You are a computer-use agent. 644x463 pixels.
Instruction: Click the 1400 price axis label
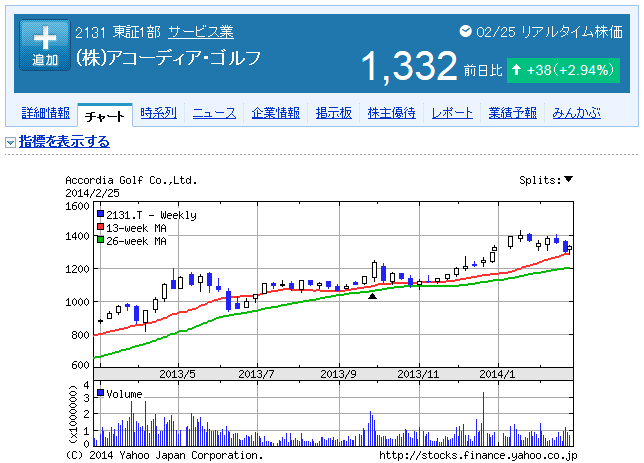click(77, 236)
